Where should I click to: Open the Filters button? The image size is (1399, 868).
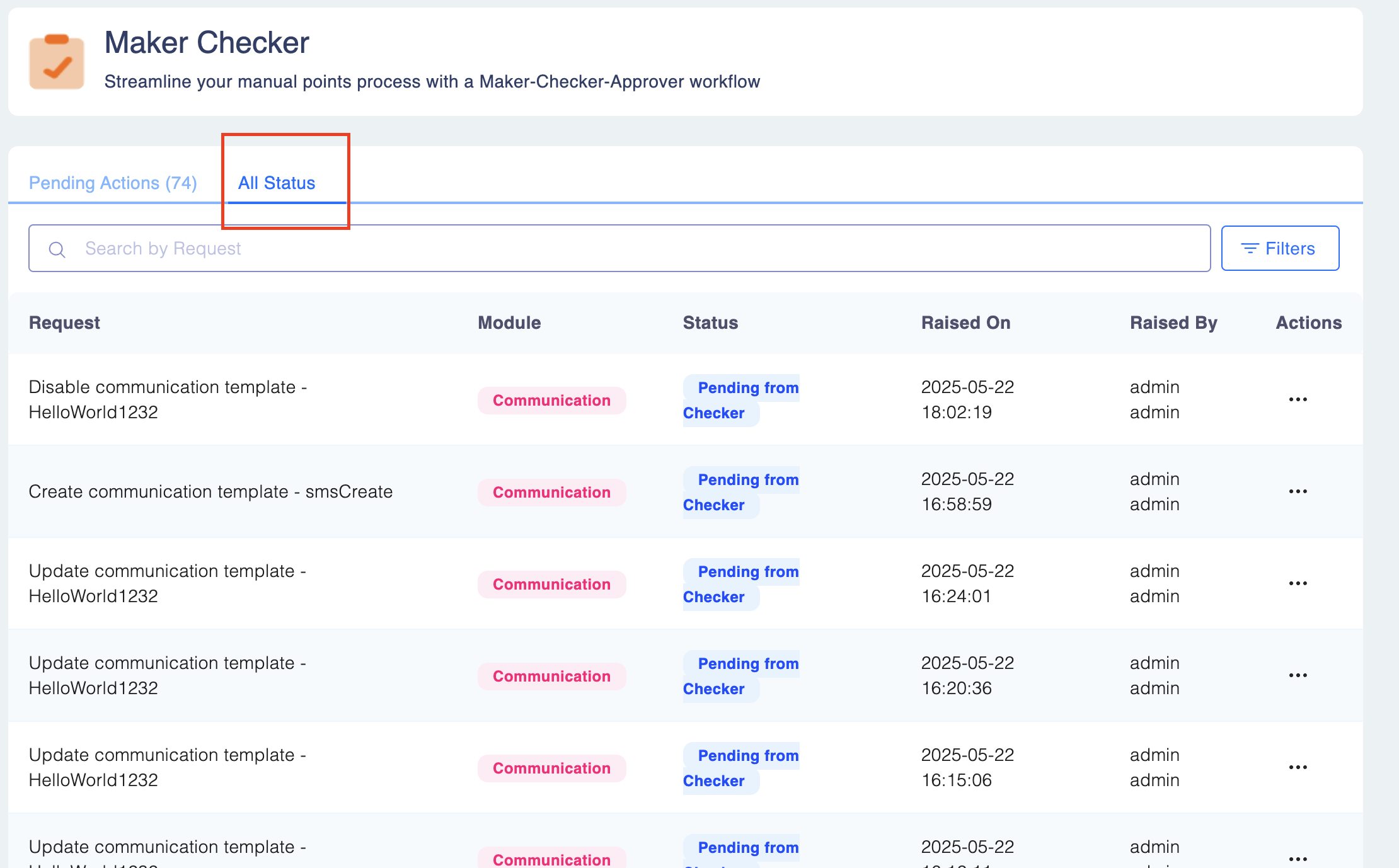[1279, 248]
